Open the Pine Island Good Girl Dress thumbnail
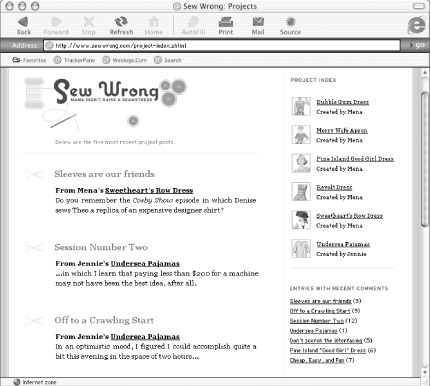Image resolution: width=431 pixels, height=386 pixels. click(301, 163)
